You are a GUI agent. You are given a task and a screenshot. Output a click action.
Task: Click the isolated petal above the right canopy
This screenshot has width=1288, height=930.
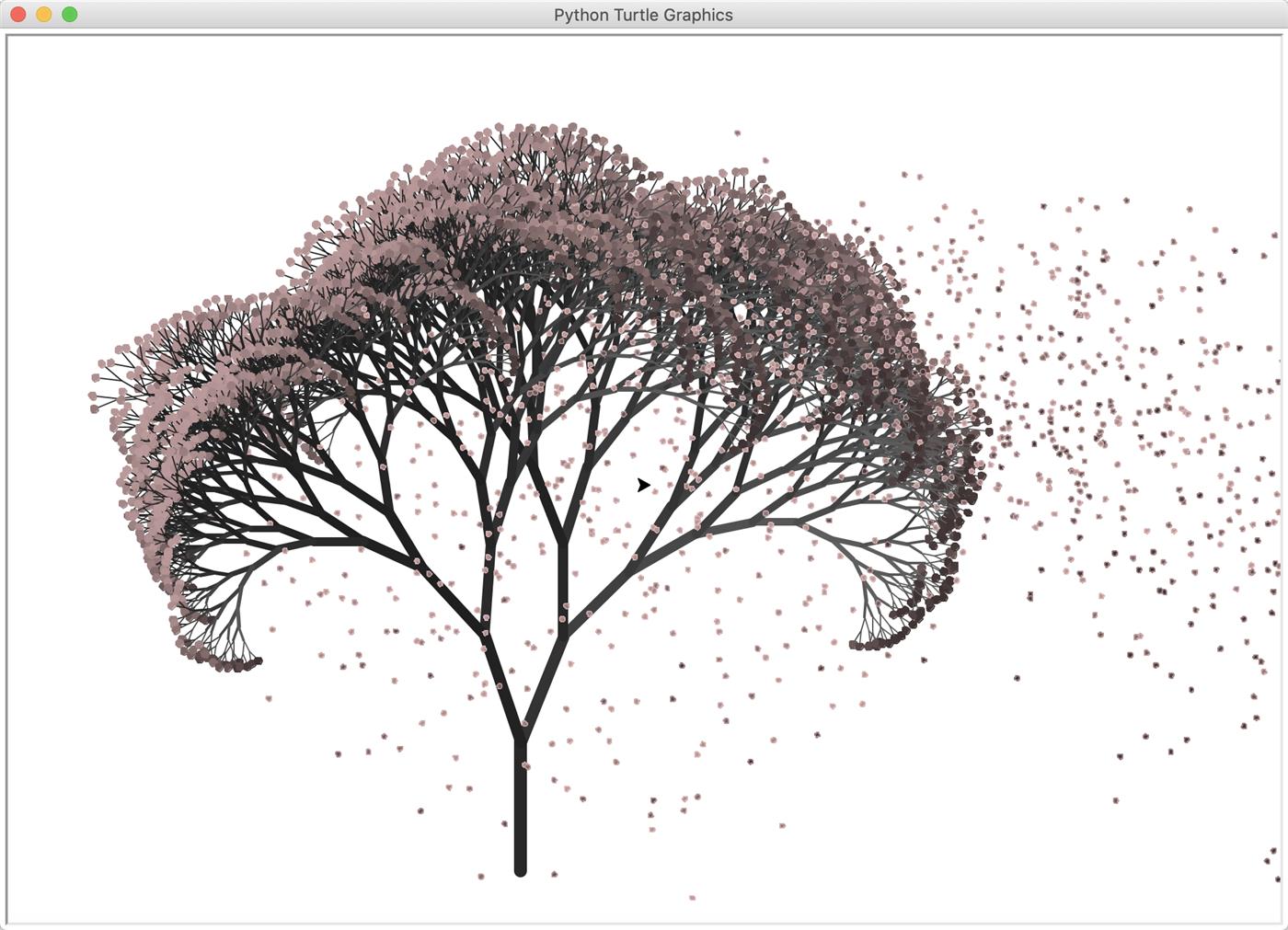(x=737, y=133)
